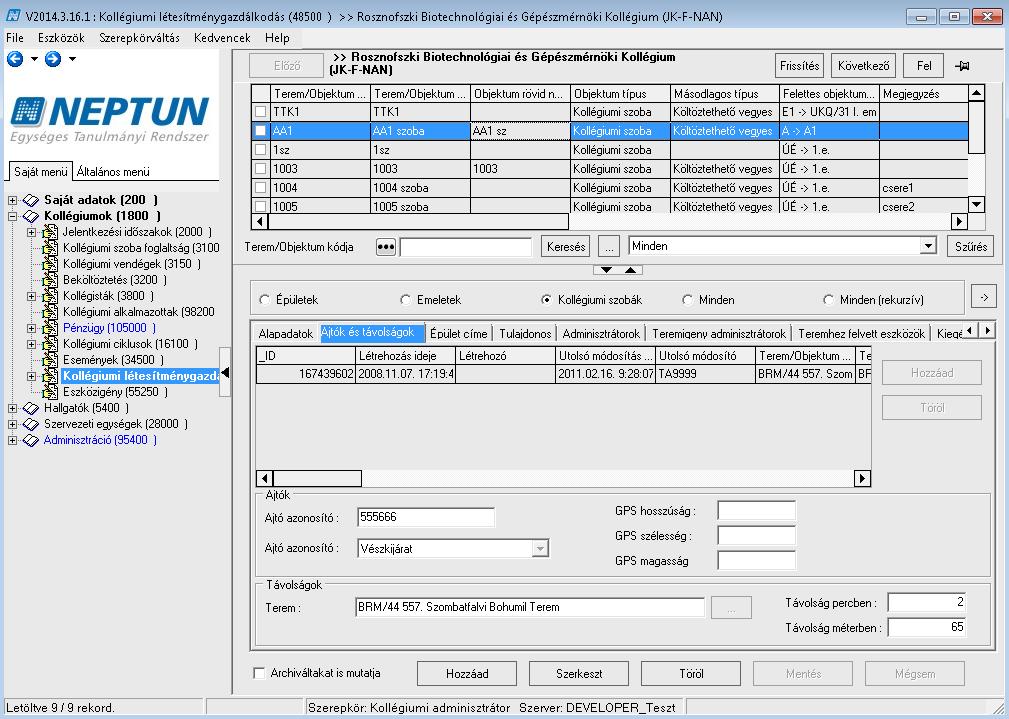This screenshot has width=1009, height=719.
Task: Click the Szűrés button
Action: click(971, 247)
